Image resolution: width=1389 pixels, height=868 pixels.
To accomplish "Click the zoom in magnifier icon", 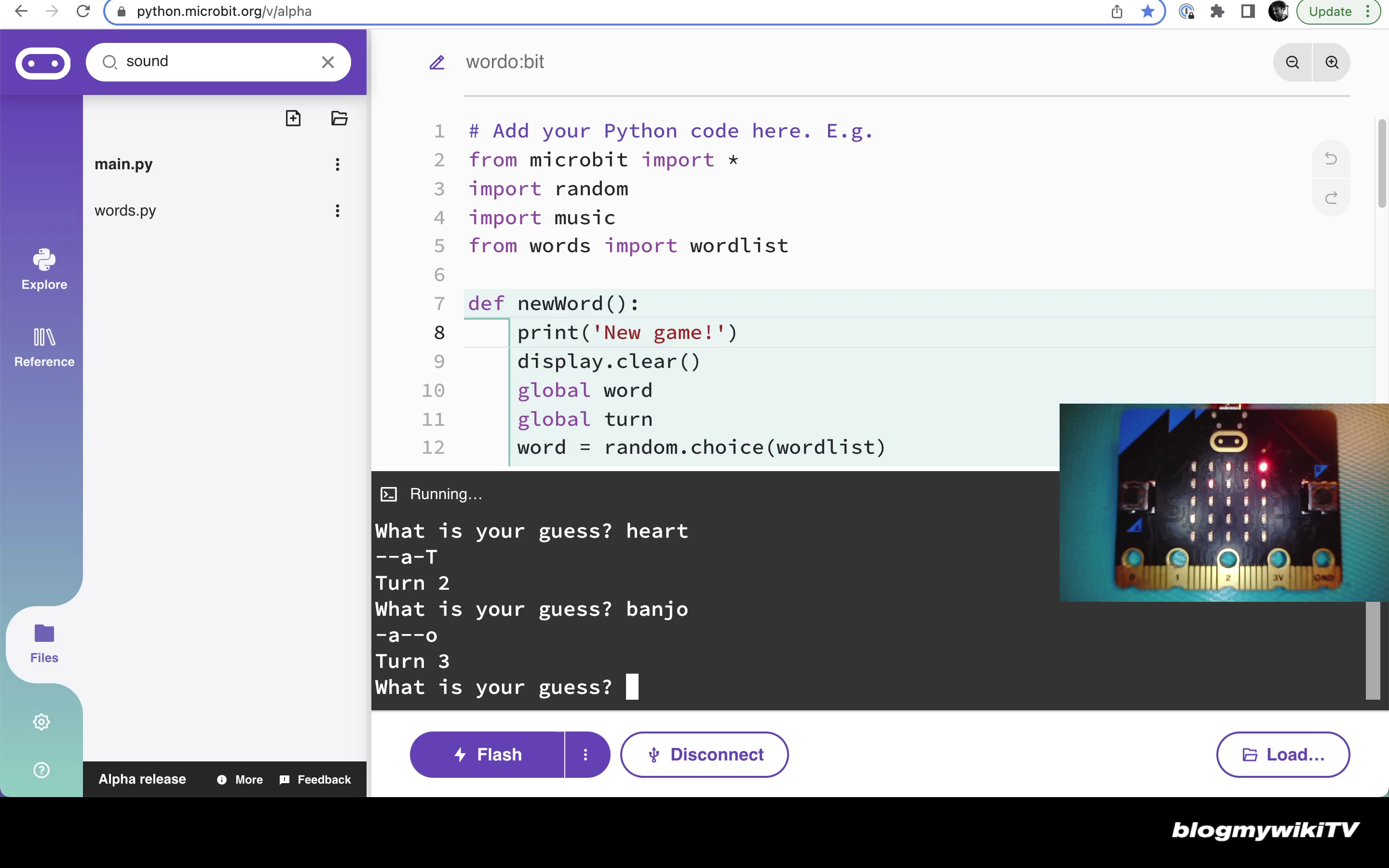I will [x=1332, y=62].
